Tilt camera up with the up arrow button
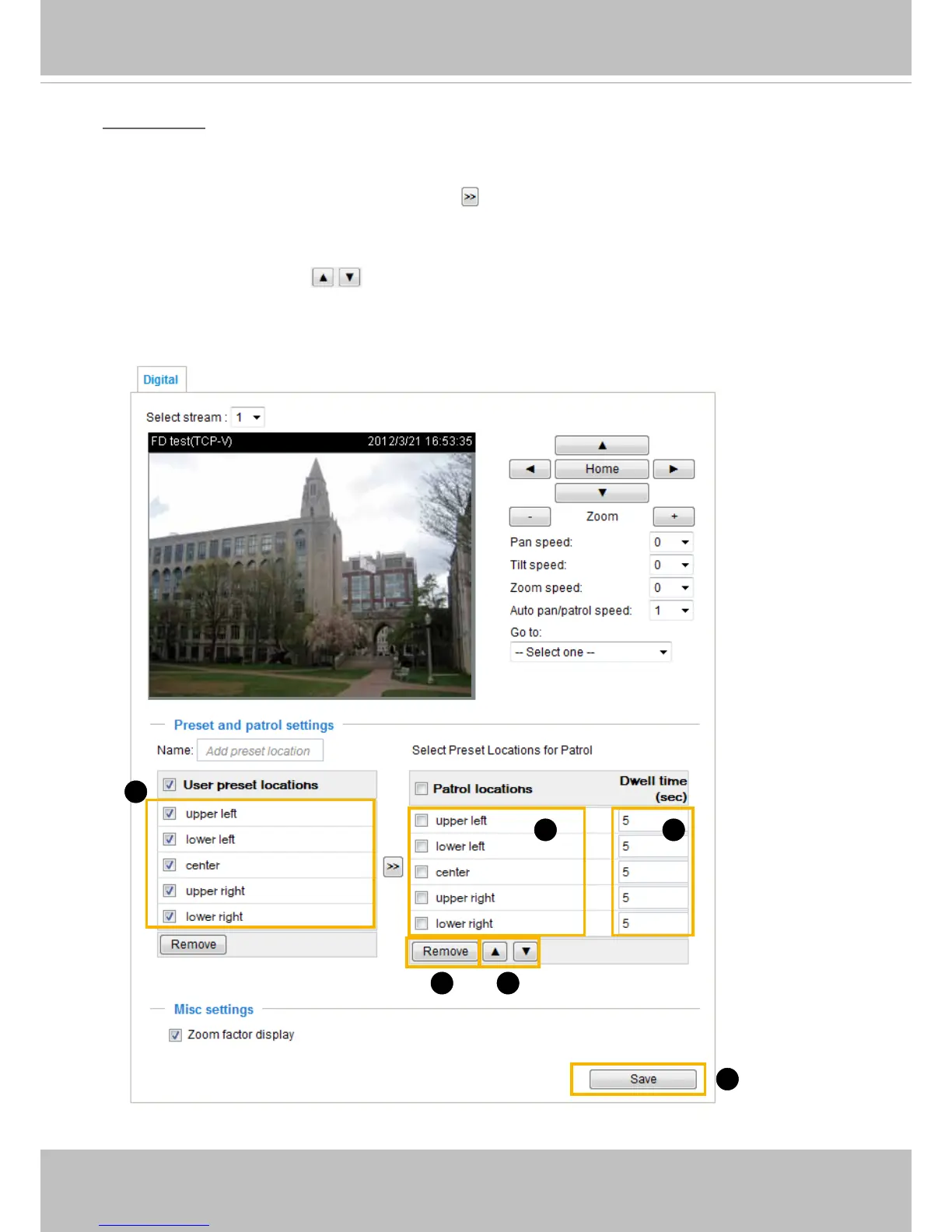 coord(601,446)
